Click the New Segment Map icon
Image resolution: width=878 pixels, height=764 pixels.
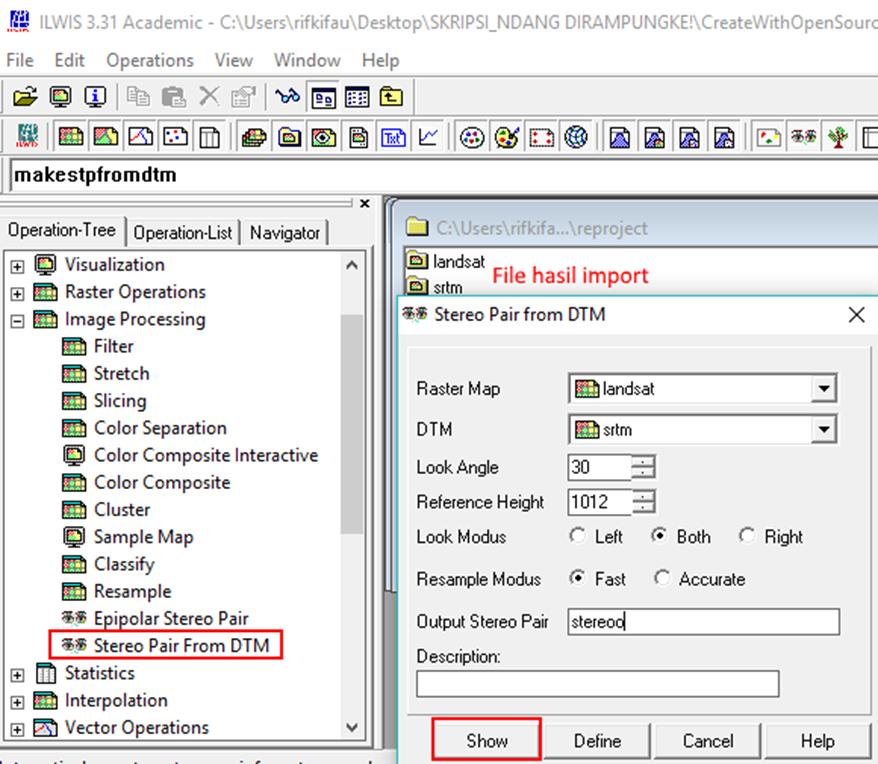point(141,137)
